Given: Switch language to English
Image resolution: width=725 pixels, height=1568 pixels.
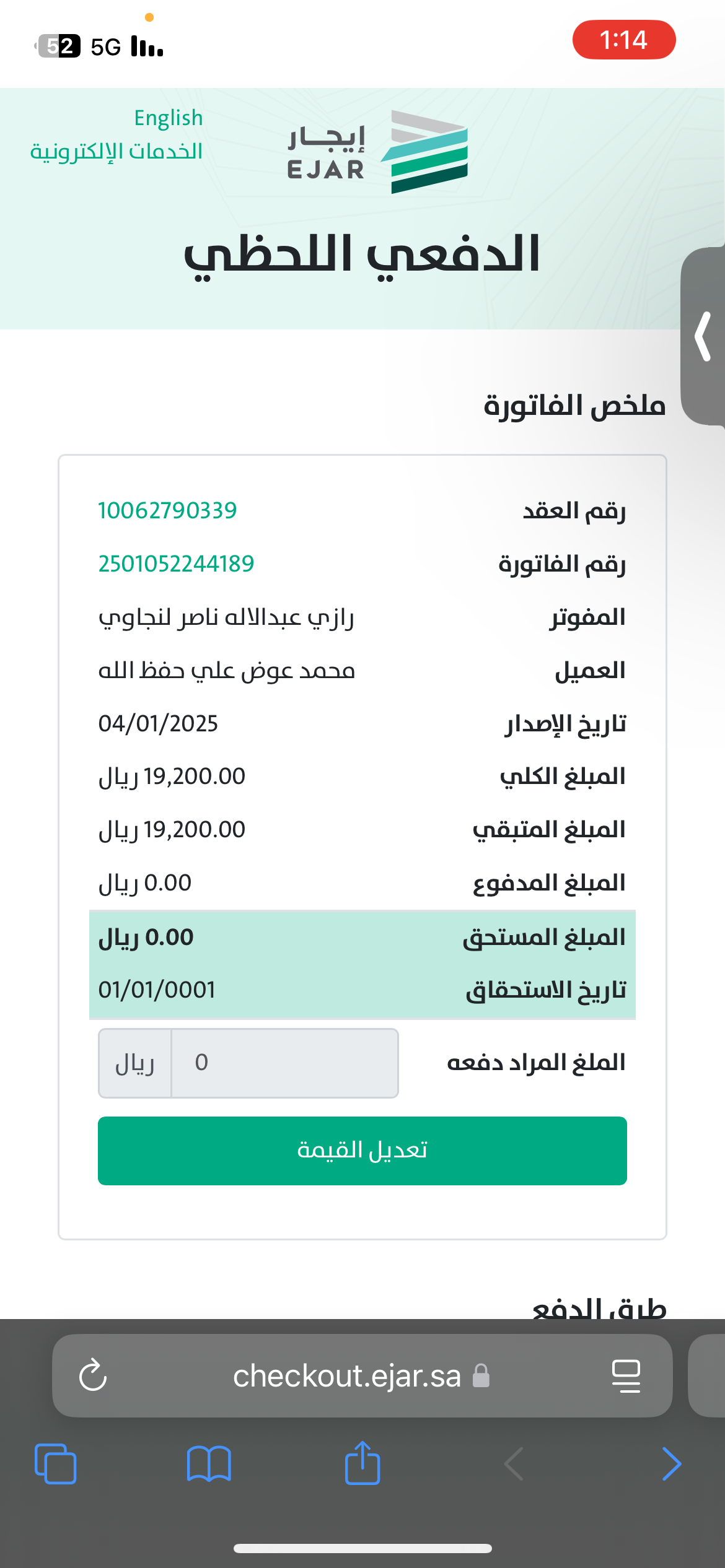Looking at the screenshot, I should (x=169, y=118).
